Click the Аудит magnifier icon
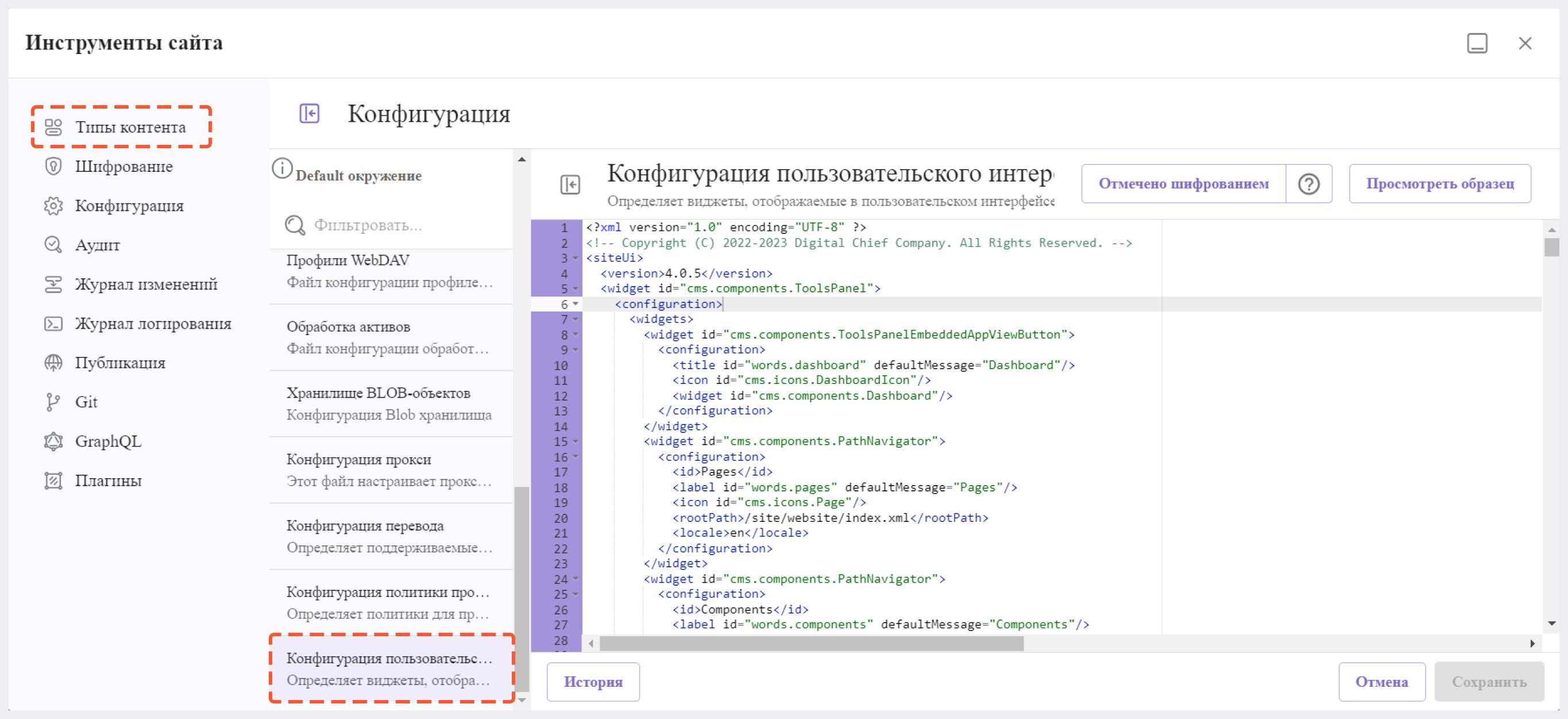This screenshot has width=1568, height=719. (53, 245)
